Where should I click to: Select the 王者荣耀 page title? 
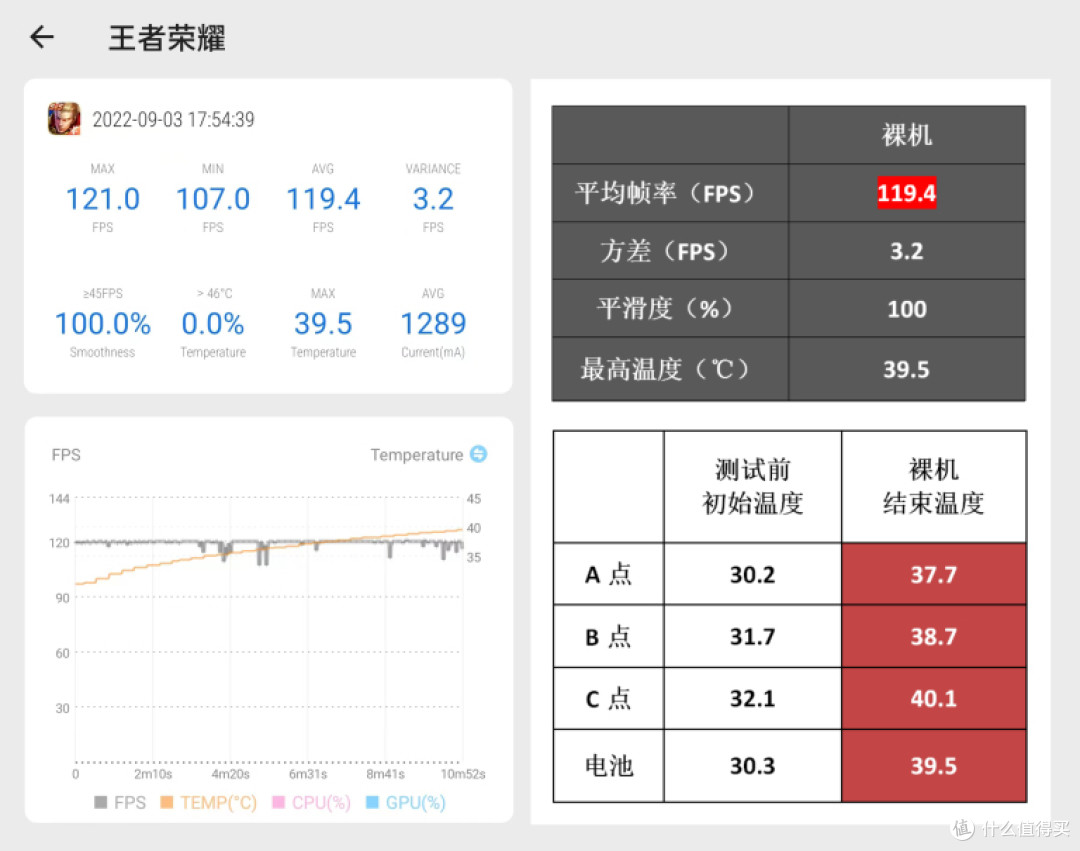coord(167,38)
